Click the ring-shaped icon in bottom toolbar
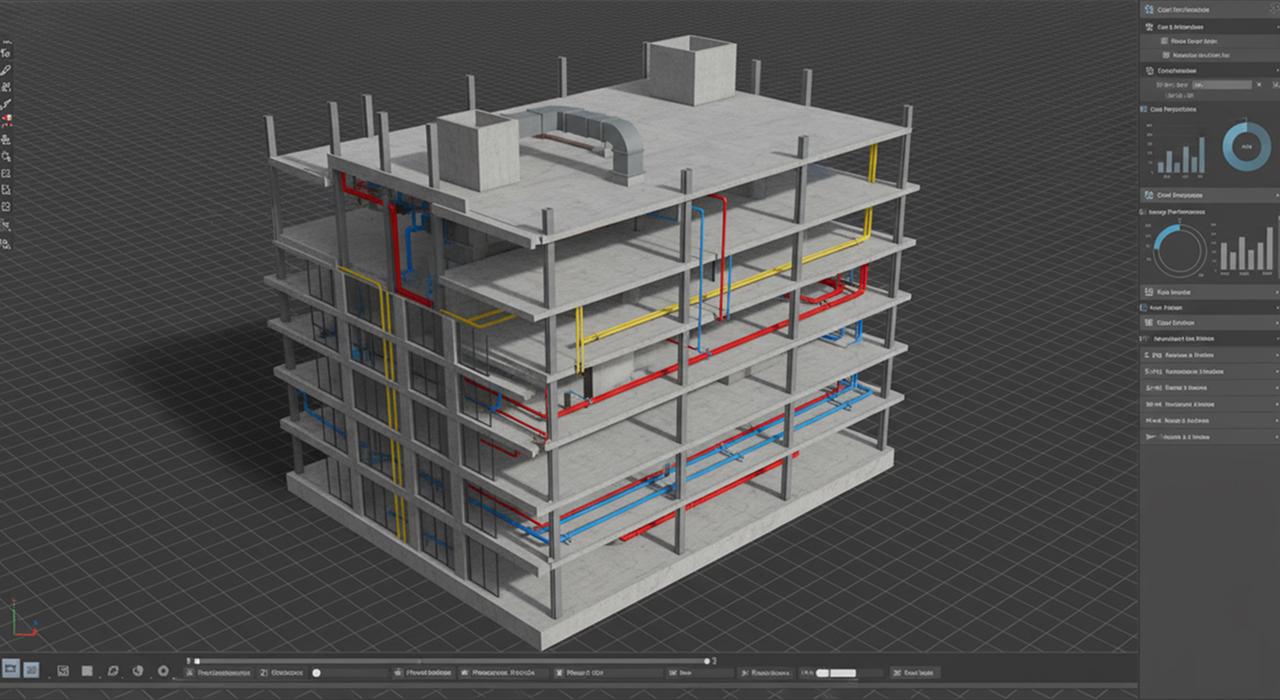Viewport: 1280px width, 700px height. tap(164, 671)
